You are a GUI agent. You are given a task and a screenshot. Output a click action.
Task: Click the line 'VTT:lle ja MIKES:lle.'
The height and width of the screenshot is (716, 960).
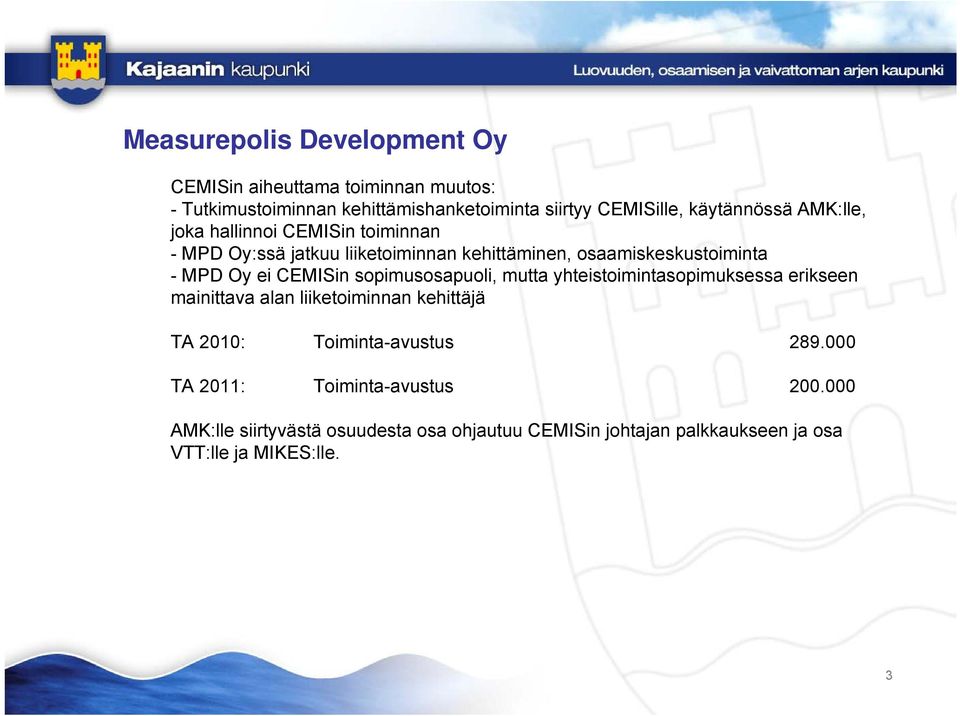click(x=255, y=453)
